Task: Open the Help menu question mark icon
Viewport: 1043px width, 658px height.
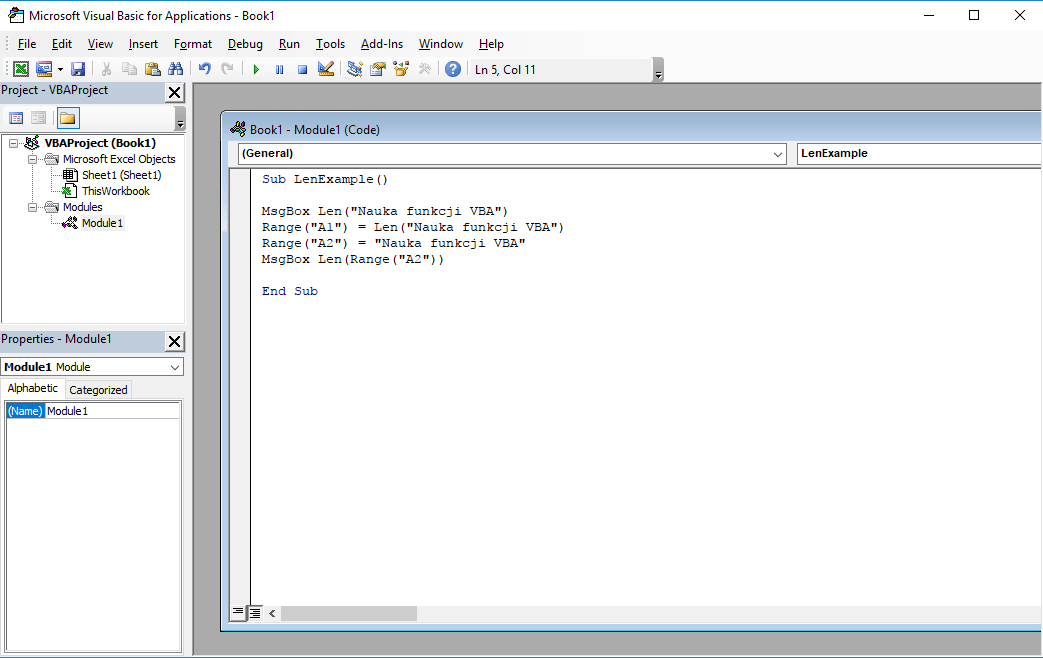Action: [x=452, y=68]
